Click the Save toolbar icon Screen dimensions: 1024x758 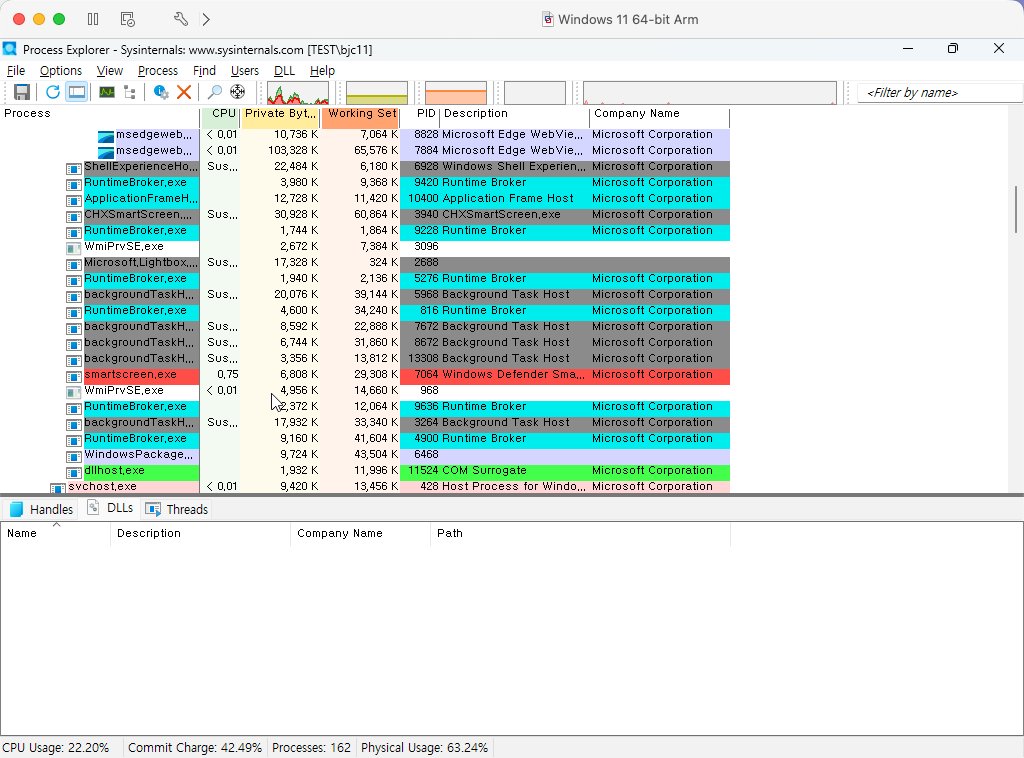click(x=22, y=92)
